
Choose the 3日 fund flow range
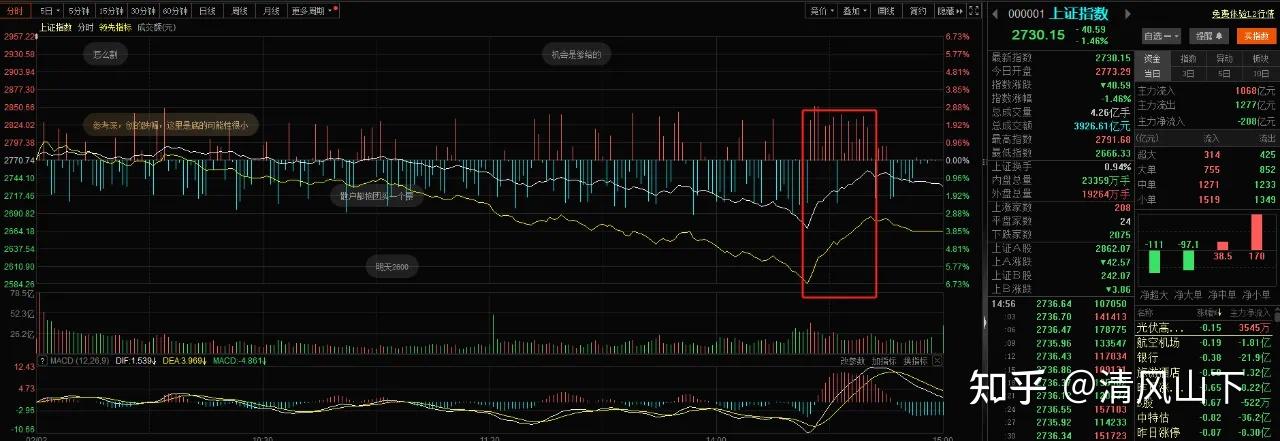click(x=1189, y=73)
